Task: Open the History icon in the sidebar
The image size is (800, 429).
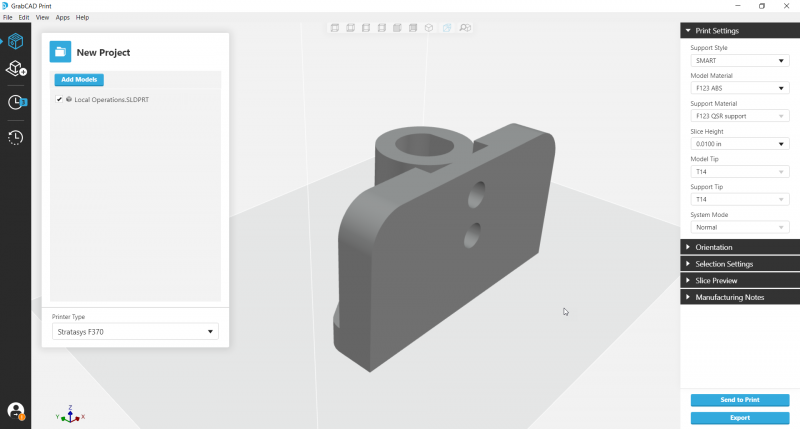Action: pyautogui.click(x=15, y=137)
